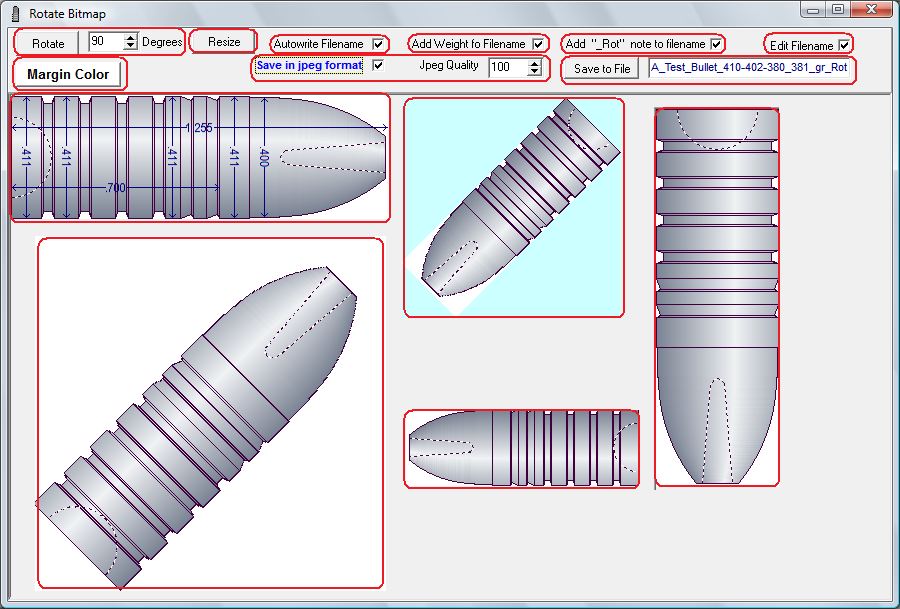Click the filename text field
The height and width of the screenshot is (609, 900).
(749, 68)
